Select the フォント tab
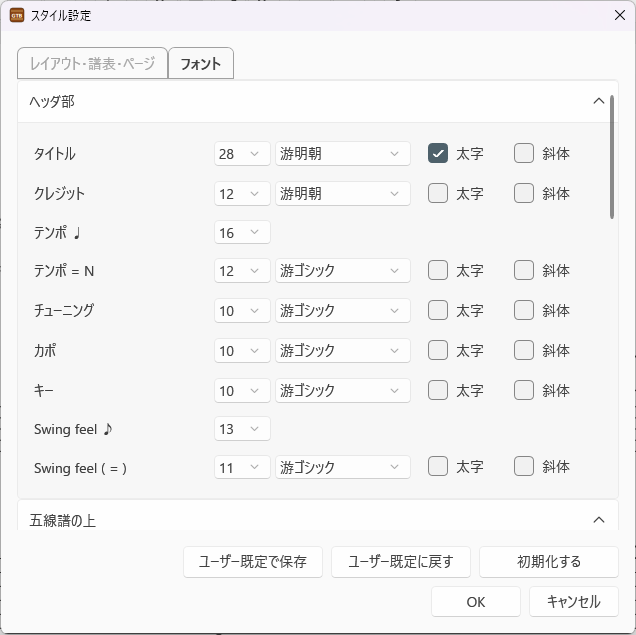The height and width of the screenshot is (635, 636). (201, 63)
